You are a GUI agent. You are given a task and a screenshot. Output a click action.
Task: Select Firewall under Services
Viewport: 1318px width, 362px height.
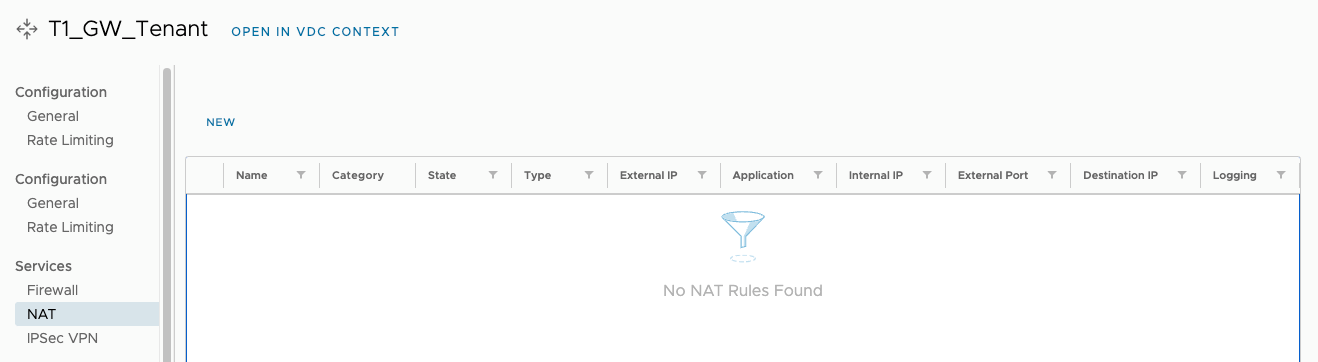coord(52,290)
